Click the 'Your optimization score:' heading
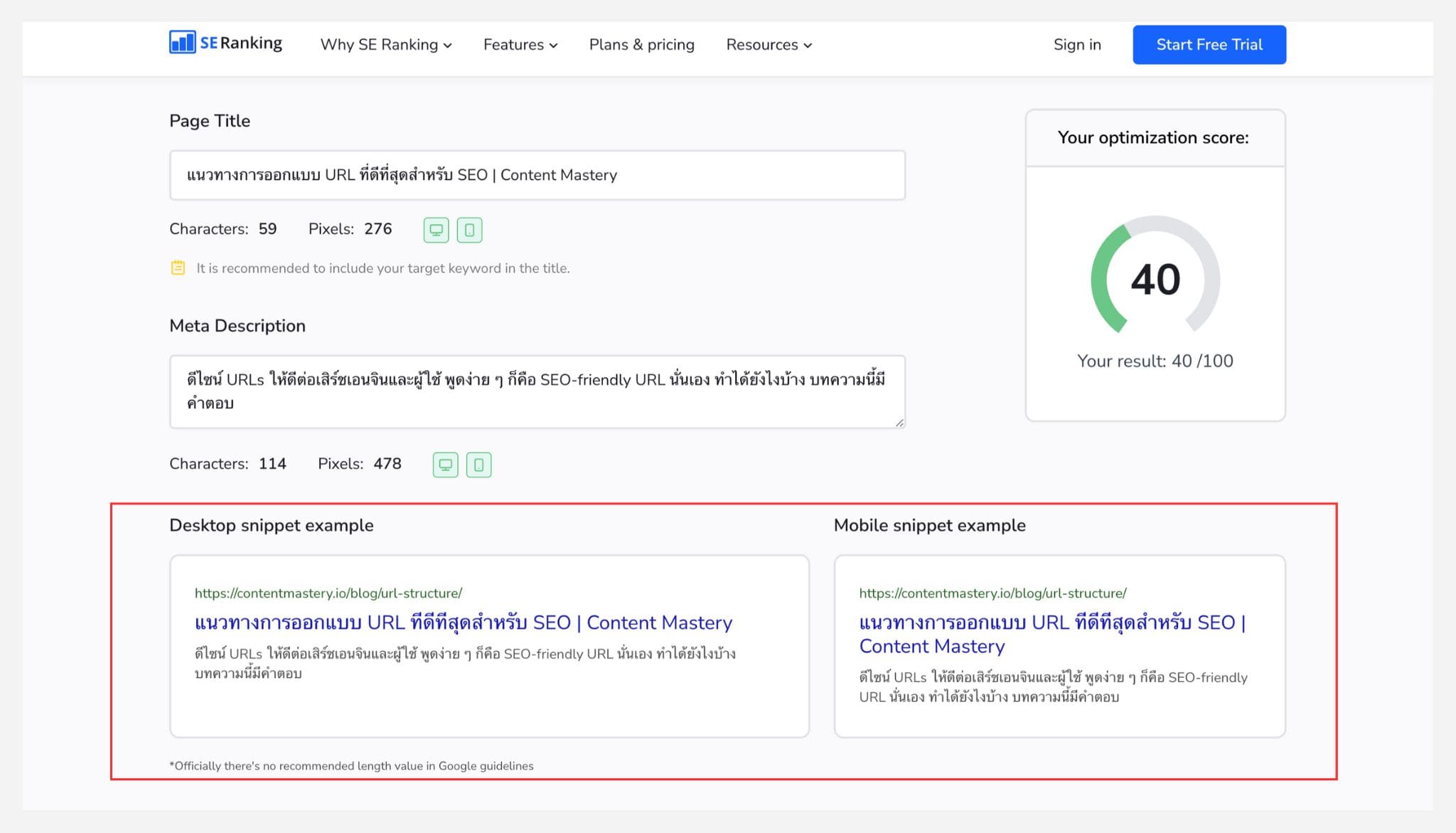Image resolution: width=1456 pixels, height=833 pixels. point(1153,137)
